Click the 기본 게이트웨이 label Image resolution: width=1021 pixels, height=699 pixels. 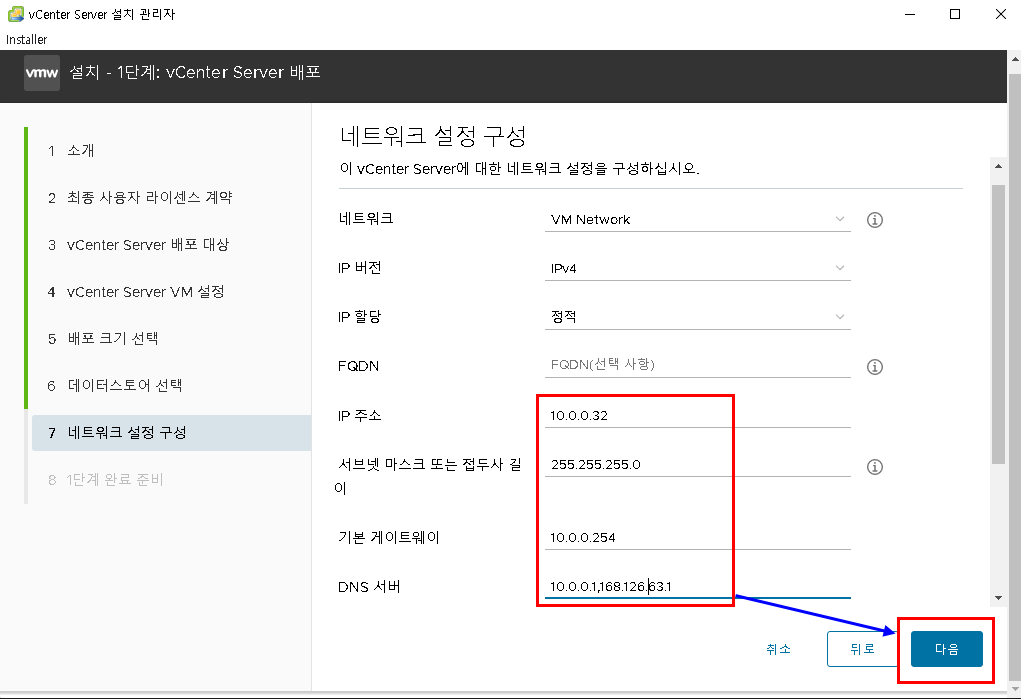tap(389, 537)
